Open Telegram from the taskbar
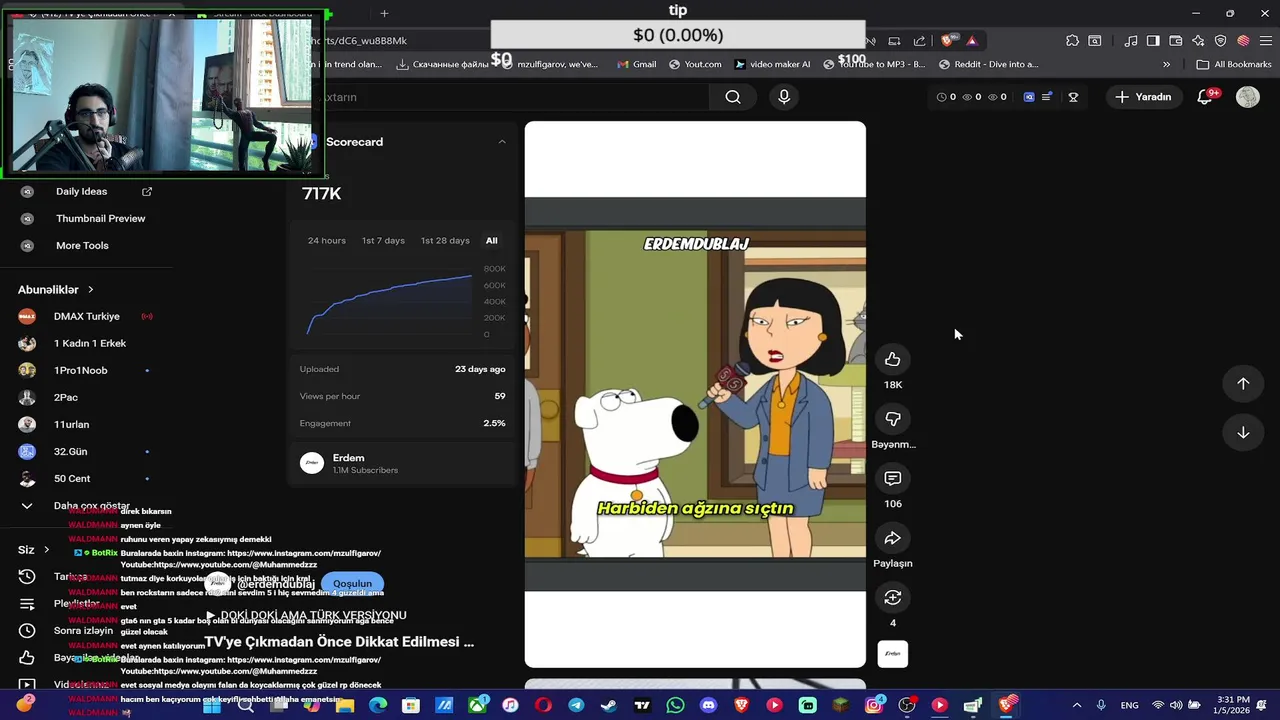Image resolution: width=1280 pixels, height=720 pixels. point(576,705)
